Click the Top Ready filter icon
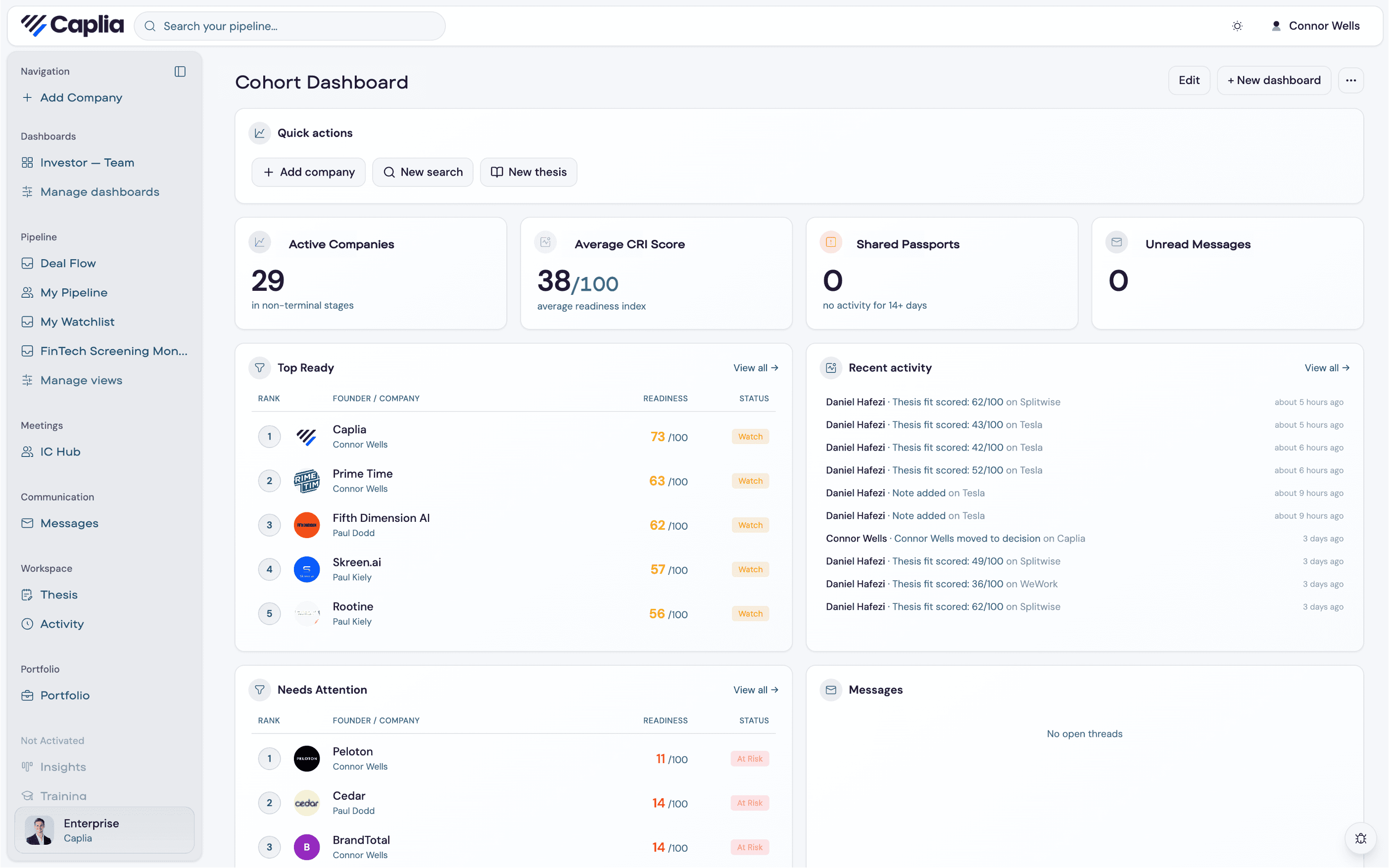 click(260, 367)
